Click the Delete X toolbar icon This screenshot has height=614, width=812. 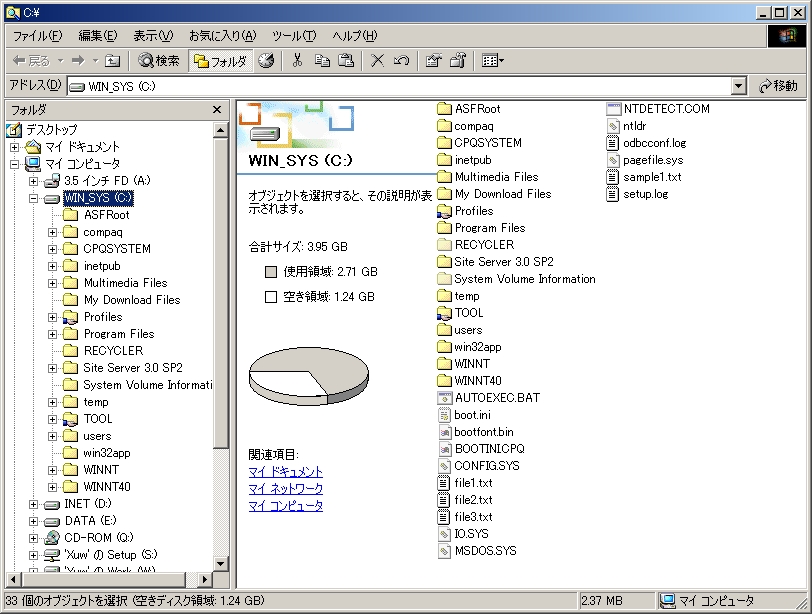(x=377, y=61)
